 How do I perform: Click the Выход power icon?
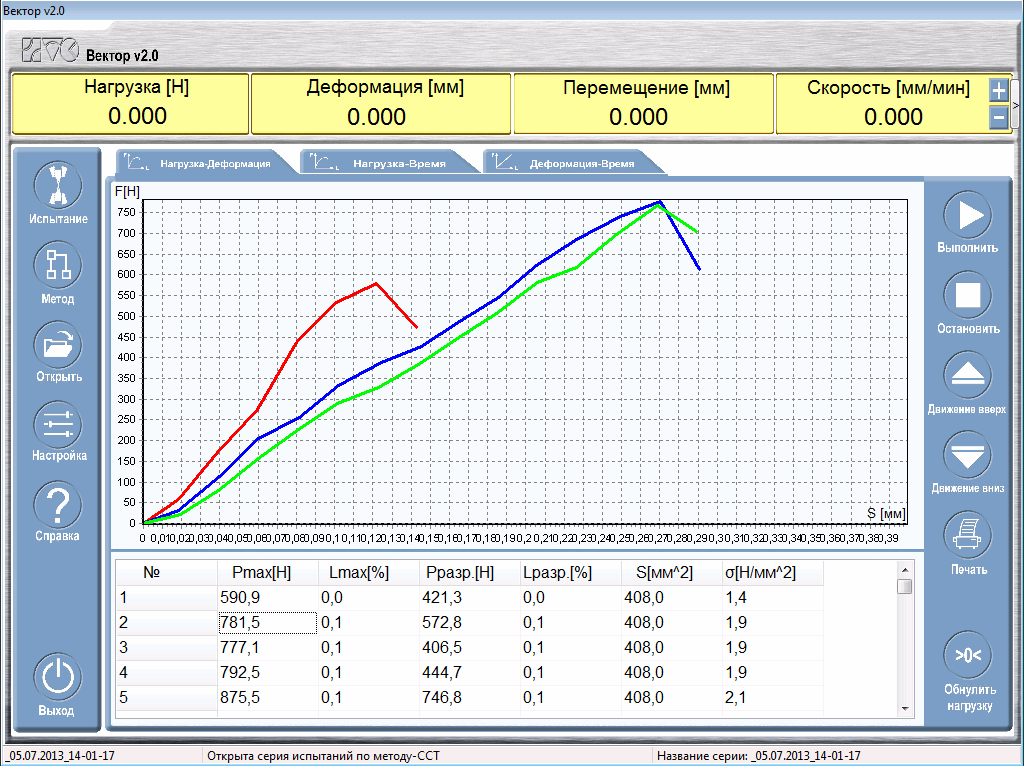(x=57, y=677)
